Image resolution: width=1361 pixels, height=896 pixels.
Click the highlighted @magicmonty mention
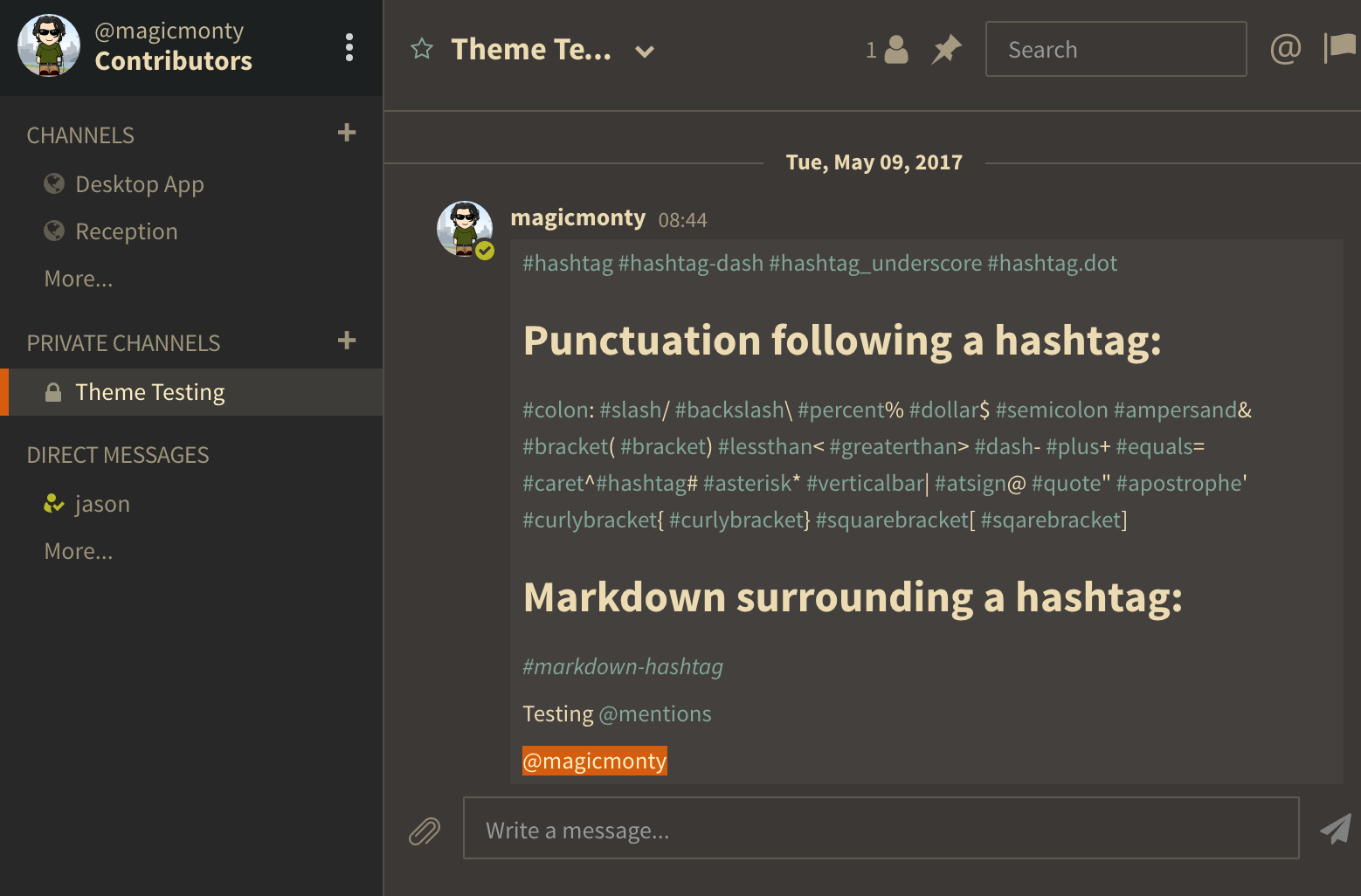(x=594, y=761)
